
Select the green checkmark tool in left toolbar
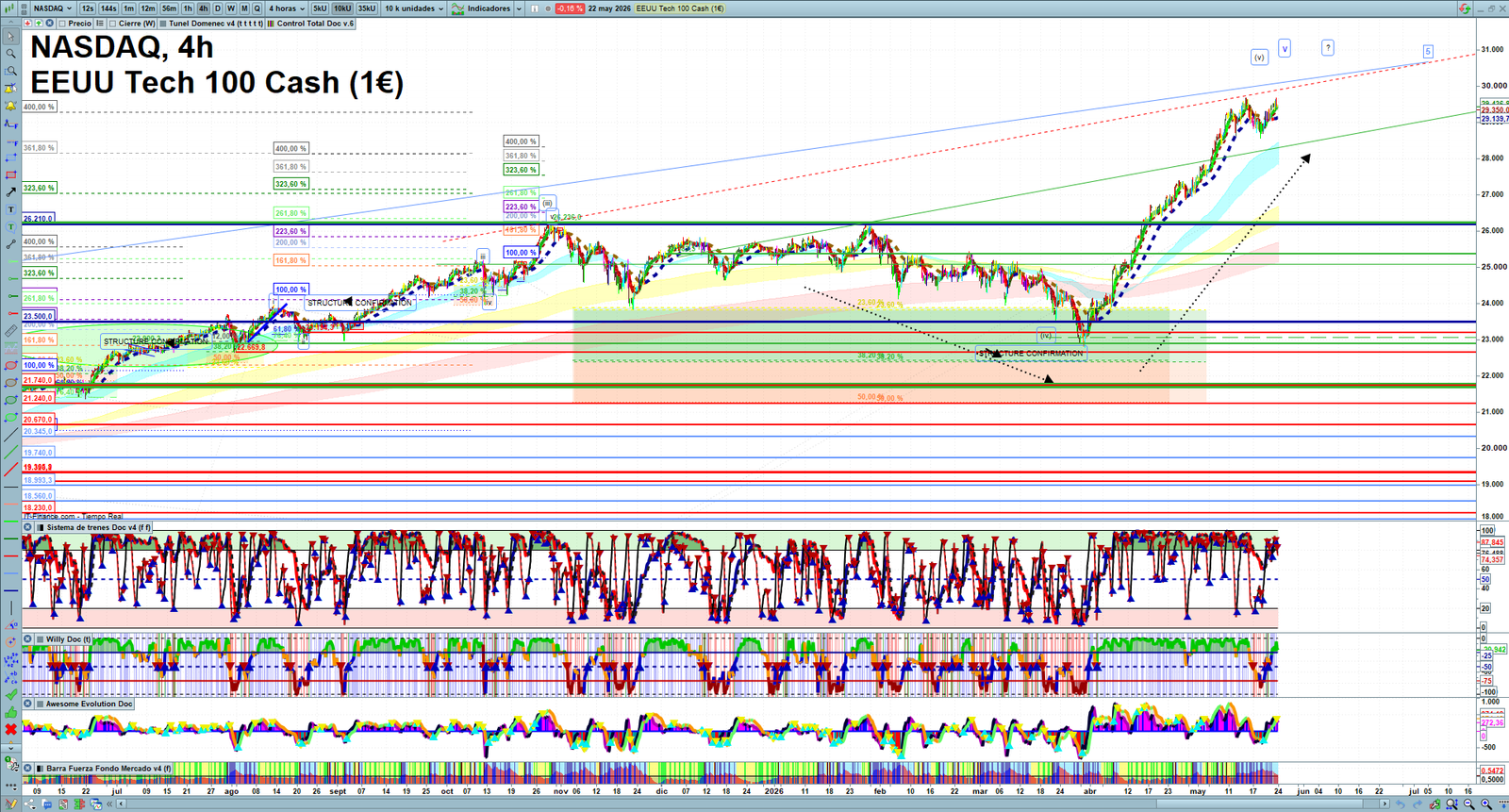pos(10,694)
